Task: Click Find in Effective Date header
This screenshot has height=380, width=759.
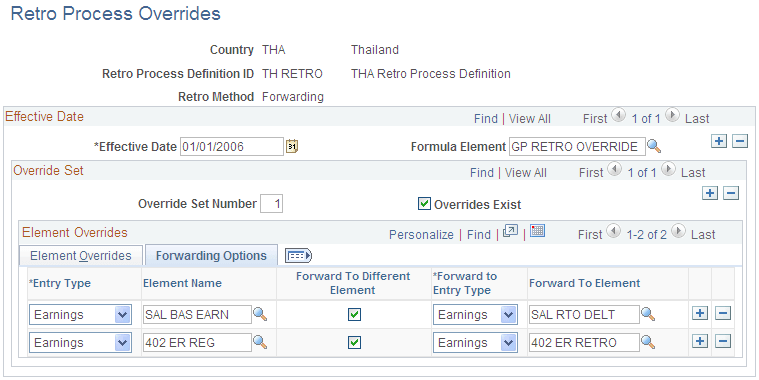Action: 486,119
